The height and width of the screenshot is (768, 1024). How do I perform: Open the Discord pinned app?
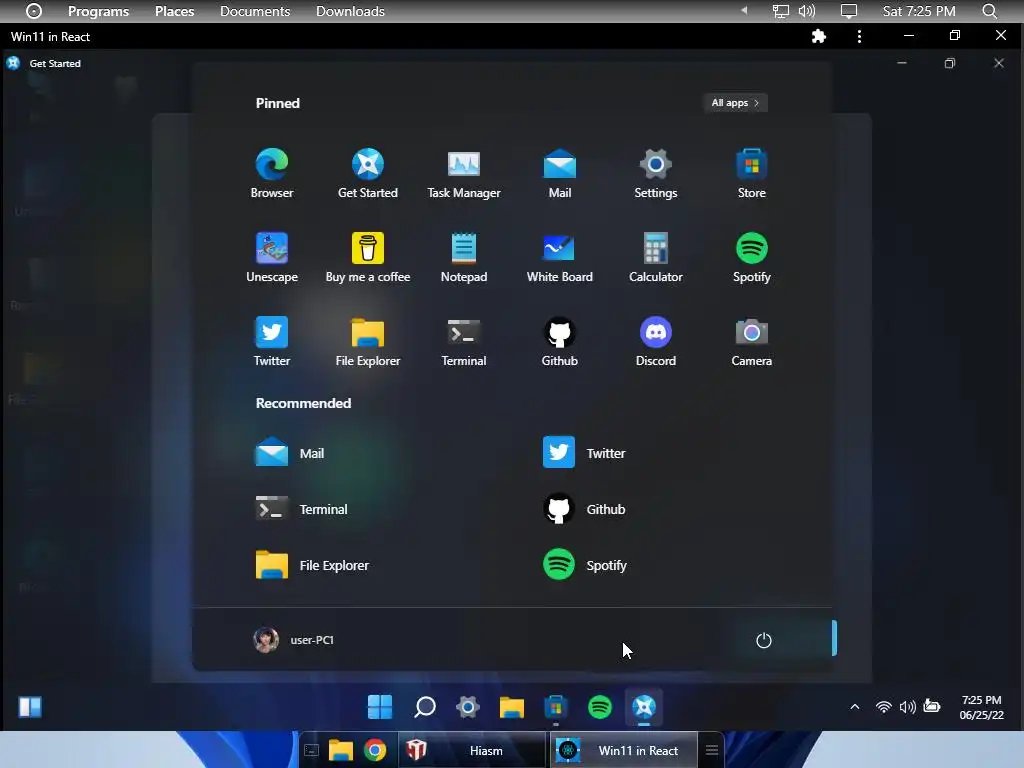(x=656, y=342)
